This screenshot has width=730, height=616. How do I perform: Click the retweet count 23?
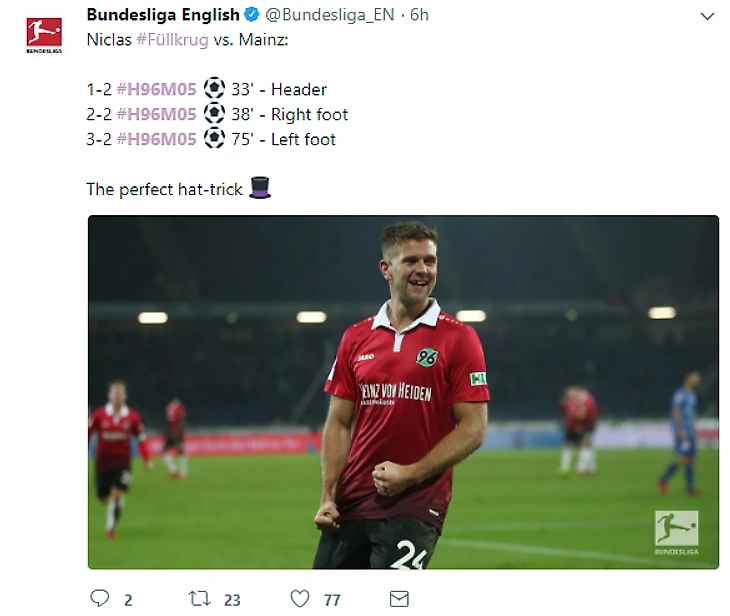232,599
